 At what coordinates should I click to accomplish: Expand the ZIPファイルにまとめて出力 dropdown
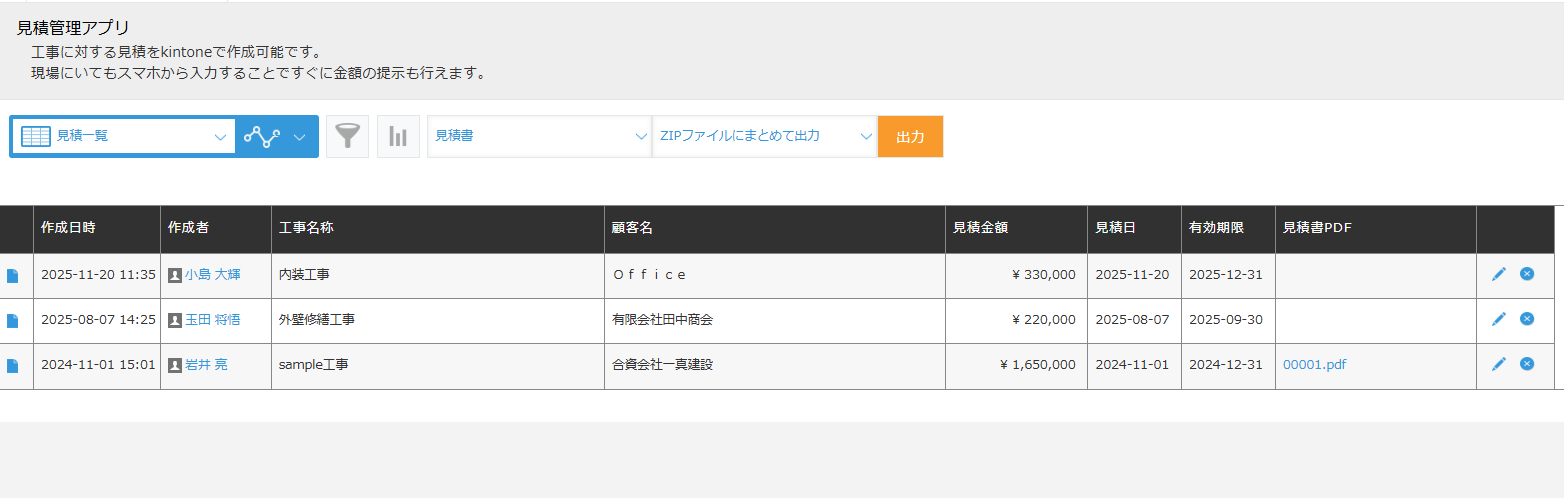764,137
